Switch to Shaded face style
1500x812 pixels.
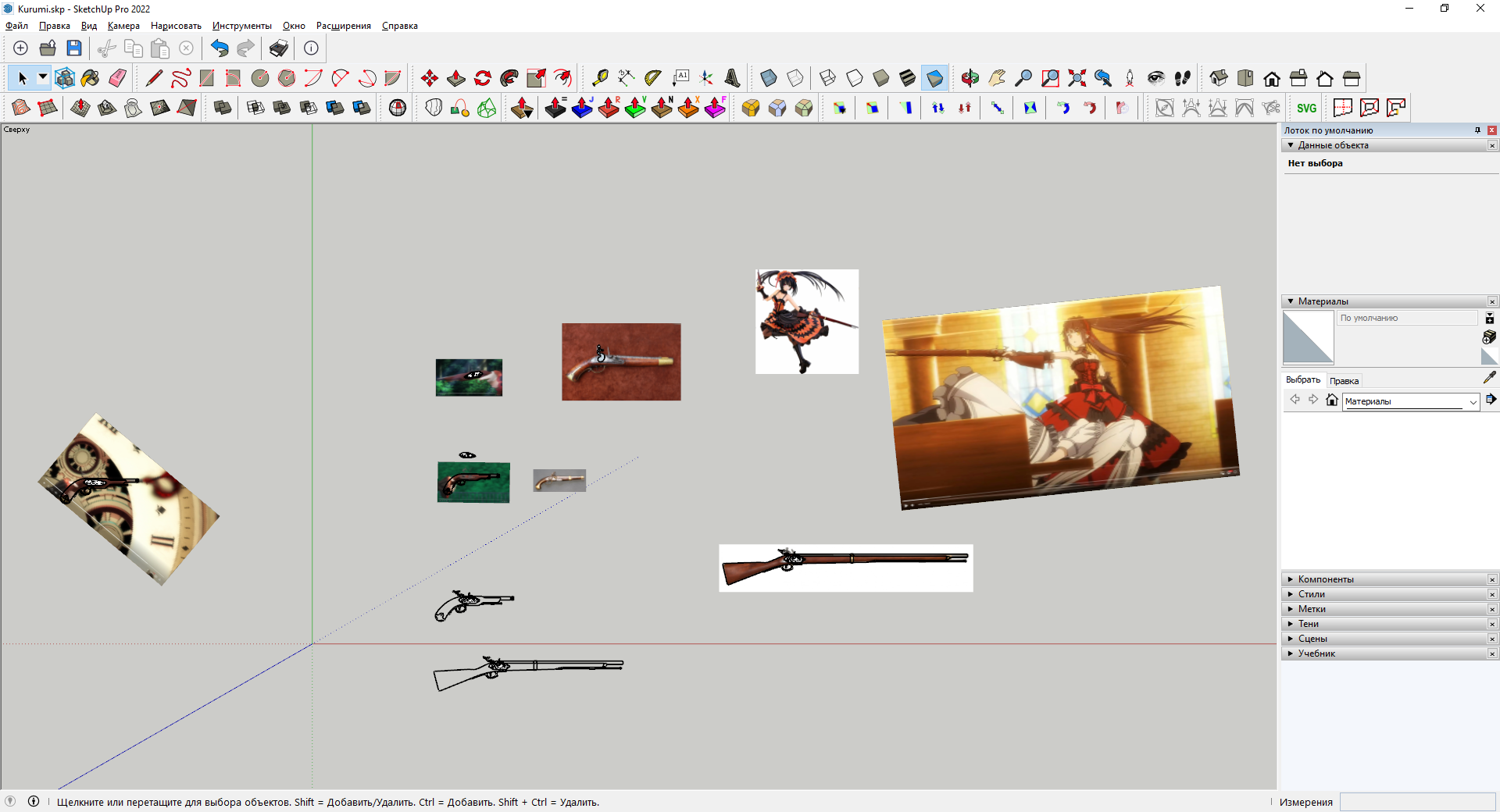(881, 78)
